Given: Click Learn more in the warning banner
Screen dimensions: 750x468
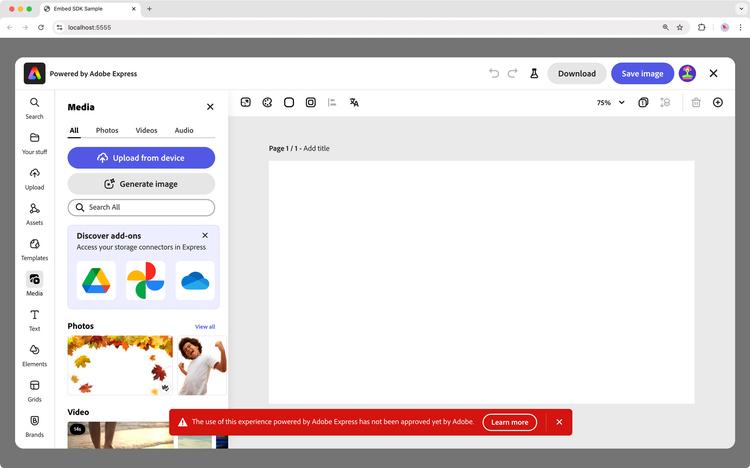Looking at the screenshot, I should [x=510, y=422].
